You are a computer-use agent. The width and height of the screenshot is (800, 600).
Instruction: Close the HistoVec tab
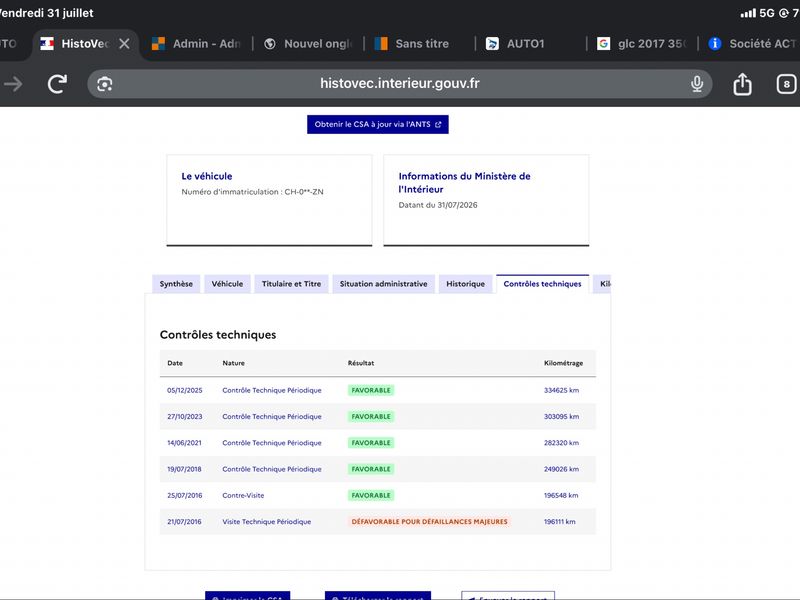click(x=124, y=44)
